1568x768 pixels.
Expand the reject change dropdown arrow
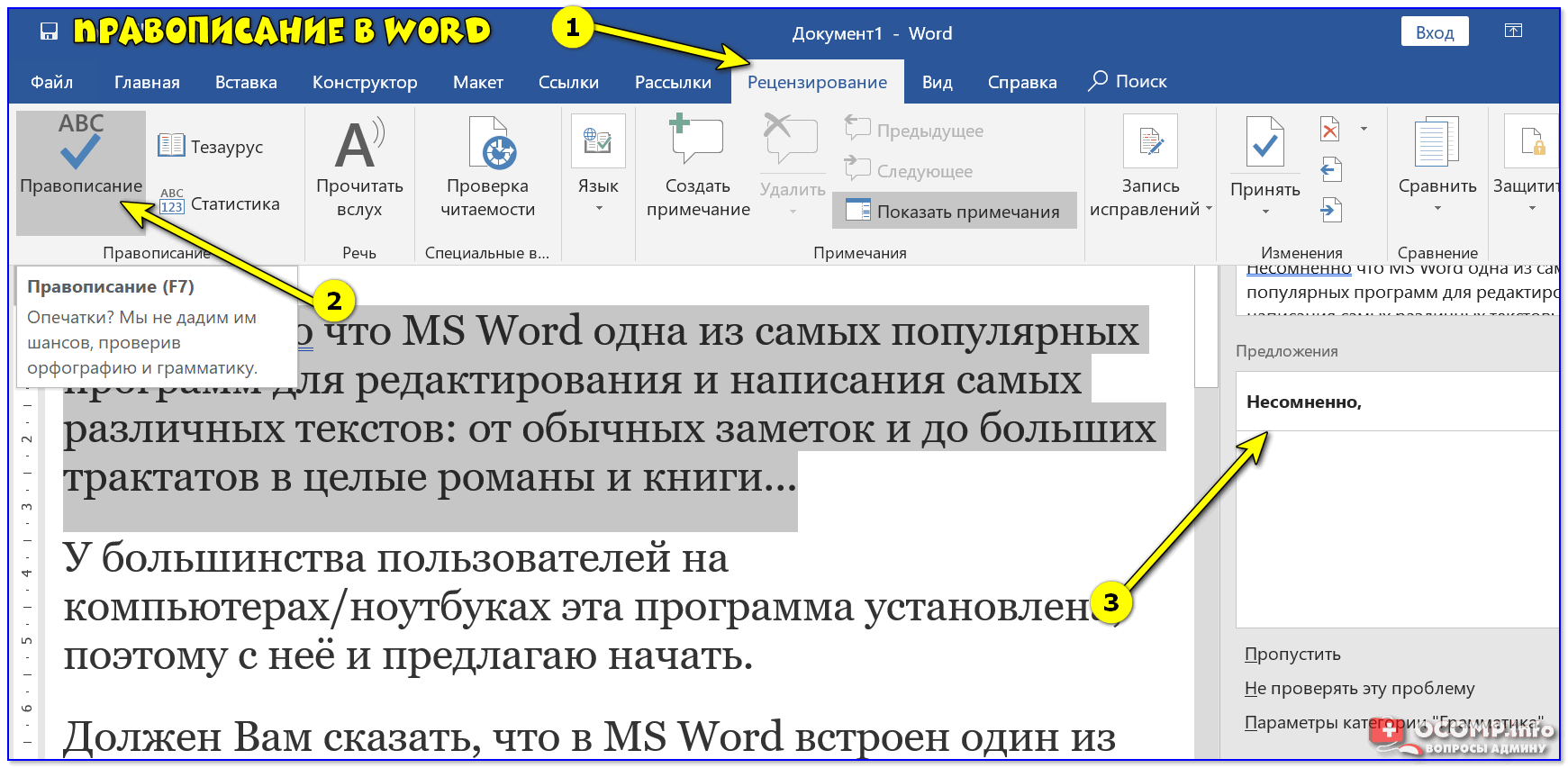(1364, 130)
